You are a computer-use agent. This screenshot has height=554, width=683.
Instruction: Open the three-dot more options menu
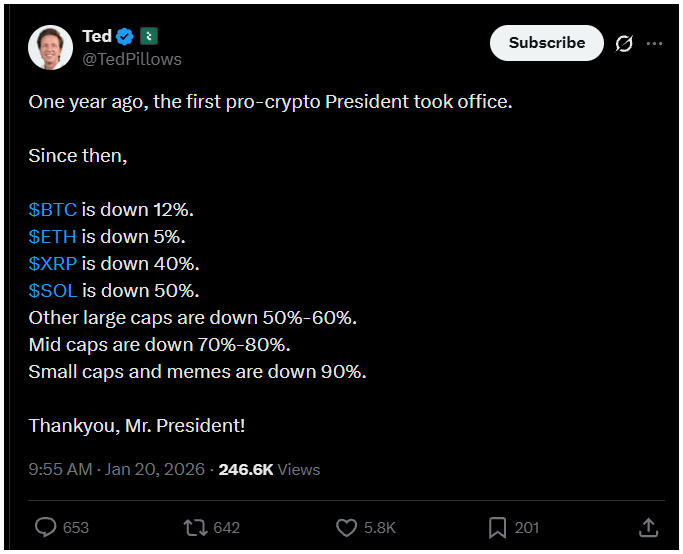tap(655, 43)
